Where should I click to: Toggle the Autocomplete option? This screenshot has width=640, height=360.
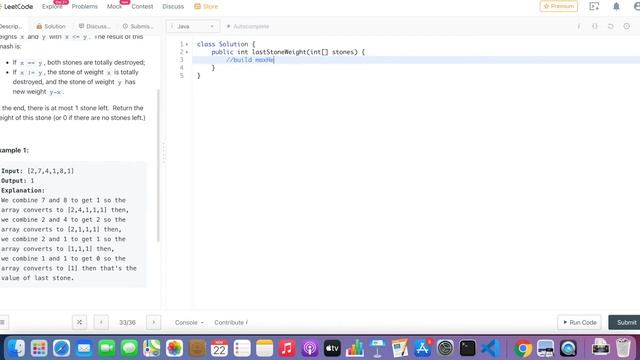[248, 26]
